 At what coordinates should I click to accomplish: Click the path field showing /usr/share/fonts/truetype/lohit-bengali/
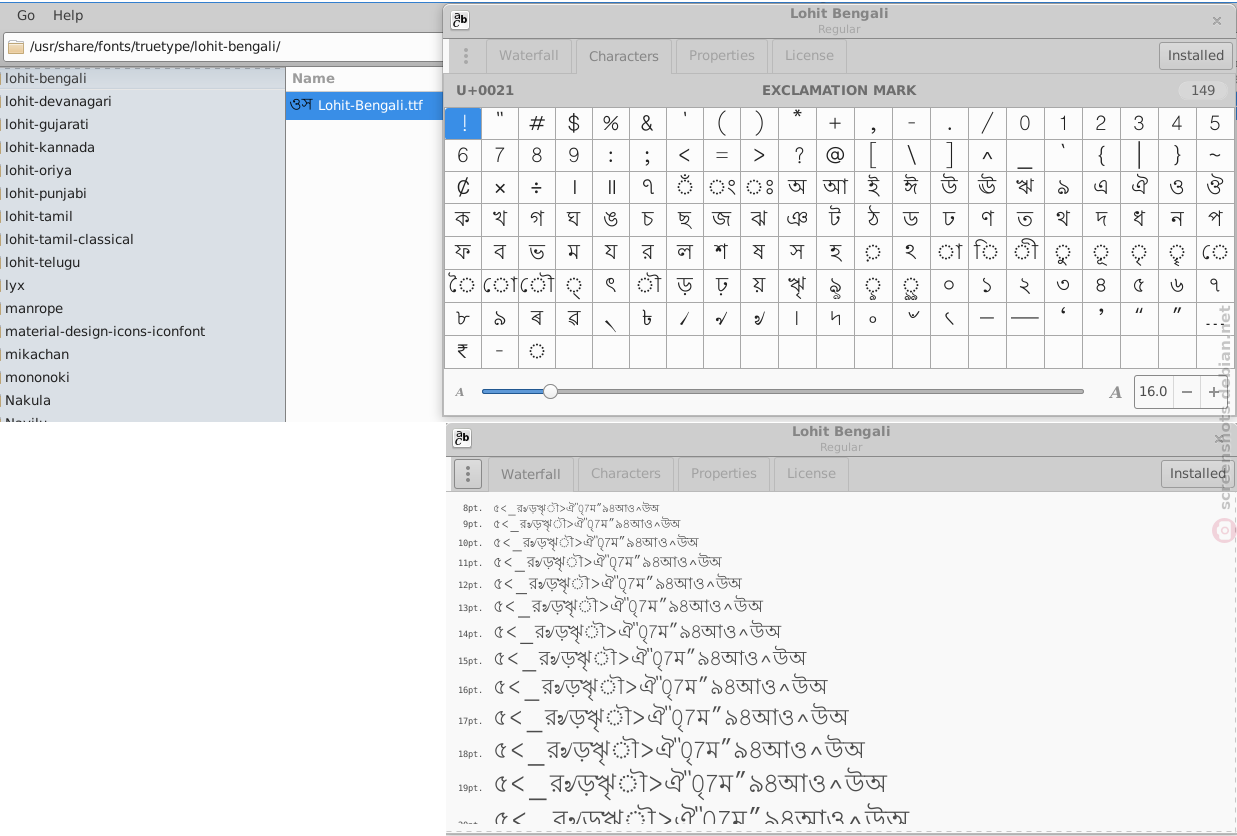pyautogui.click(x=224, y=47)
